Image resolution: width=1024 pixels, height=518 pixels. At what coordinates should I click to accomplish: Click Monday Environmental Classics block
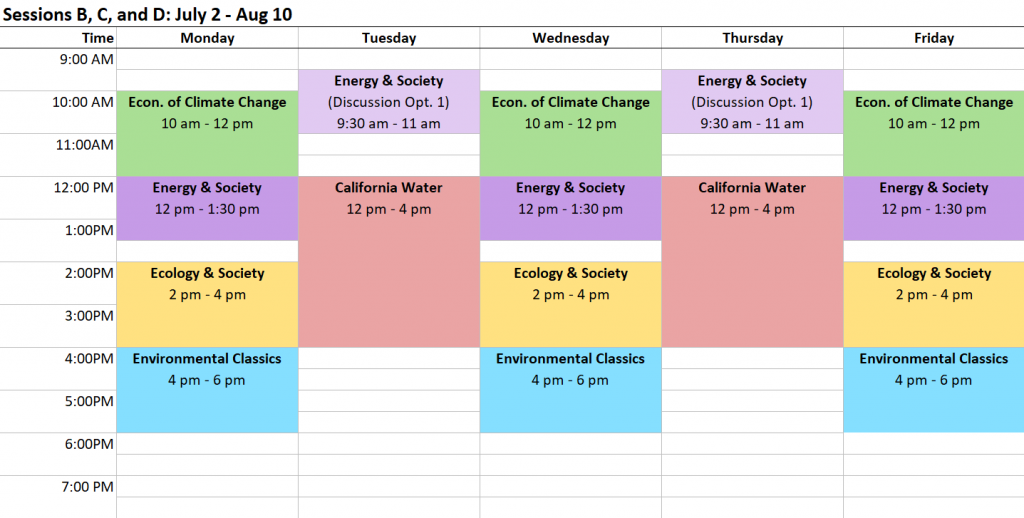click(x=207, y=390)
